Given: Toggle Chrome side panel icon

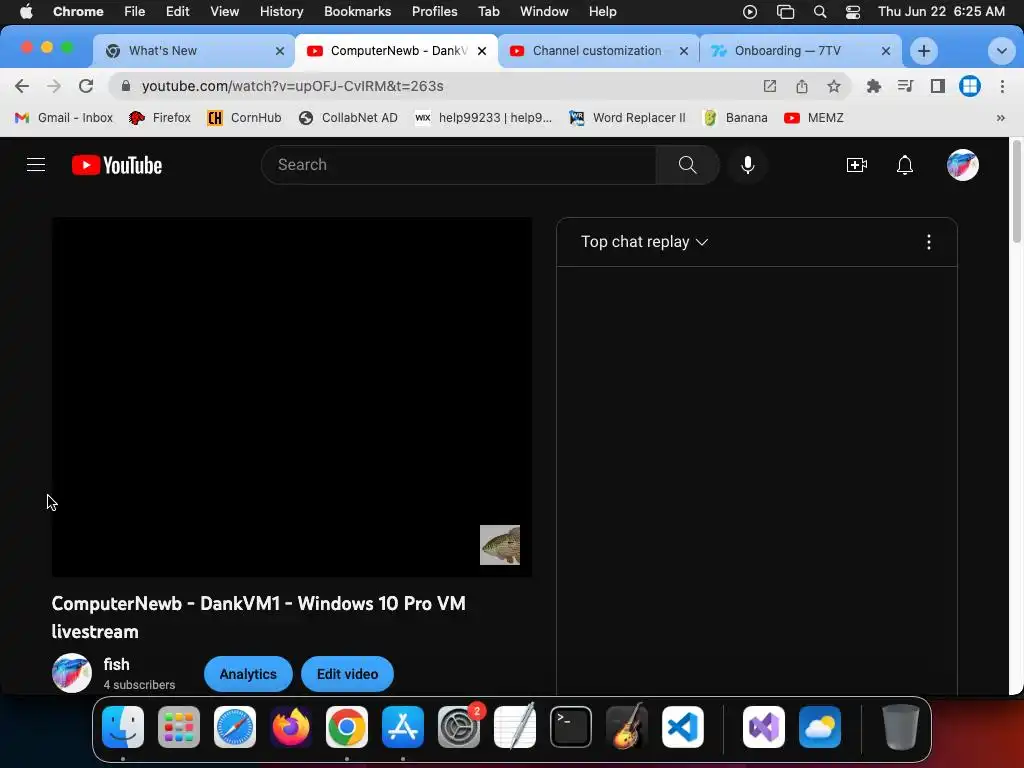Looking at the screenshot, I should [938, 86].
